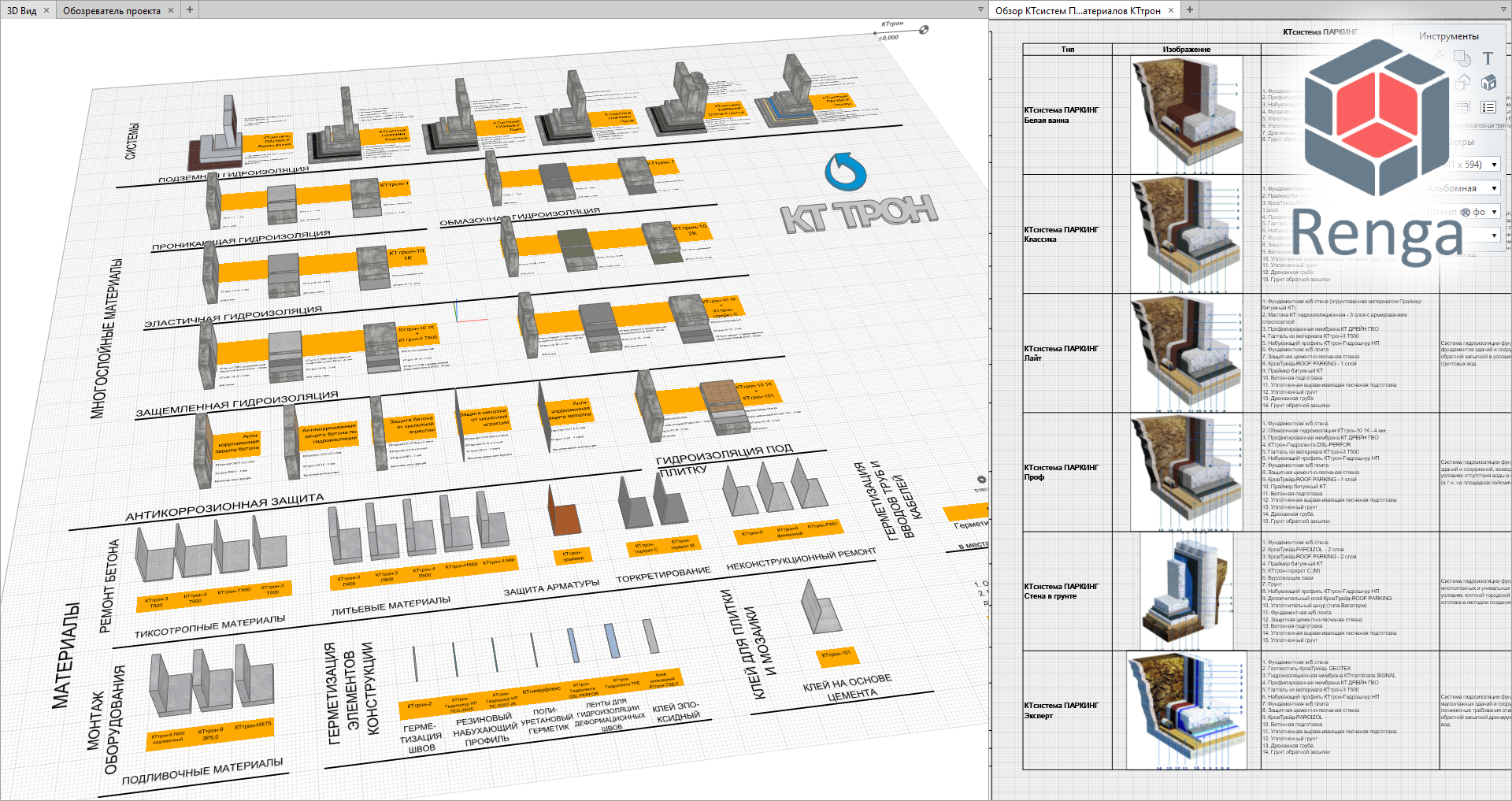Click the Лайт system image thumbnail
This screenshot has width=1512, height=801.
click(1186, 353)
